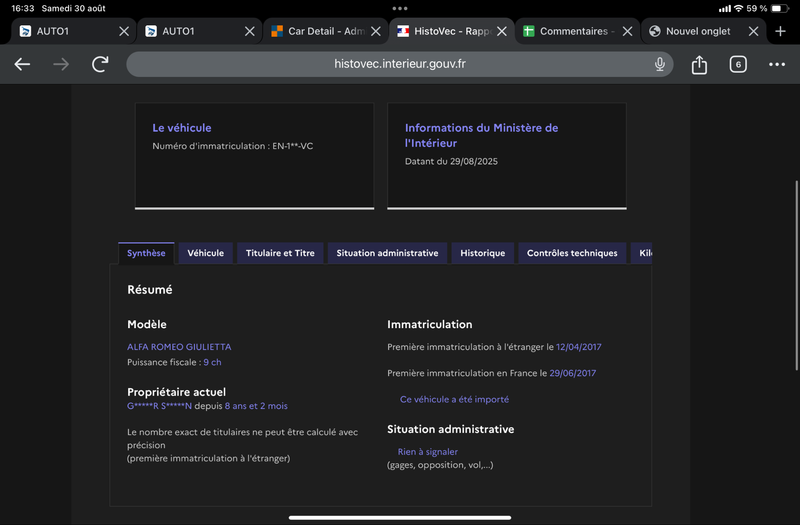Screen dimensions: 800x525
Task: Open the Véhicule report tab
Action: [x=205, y=253]
